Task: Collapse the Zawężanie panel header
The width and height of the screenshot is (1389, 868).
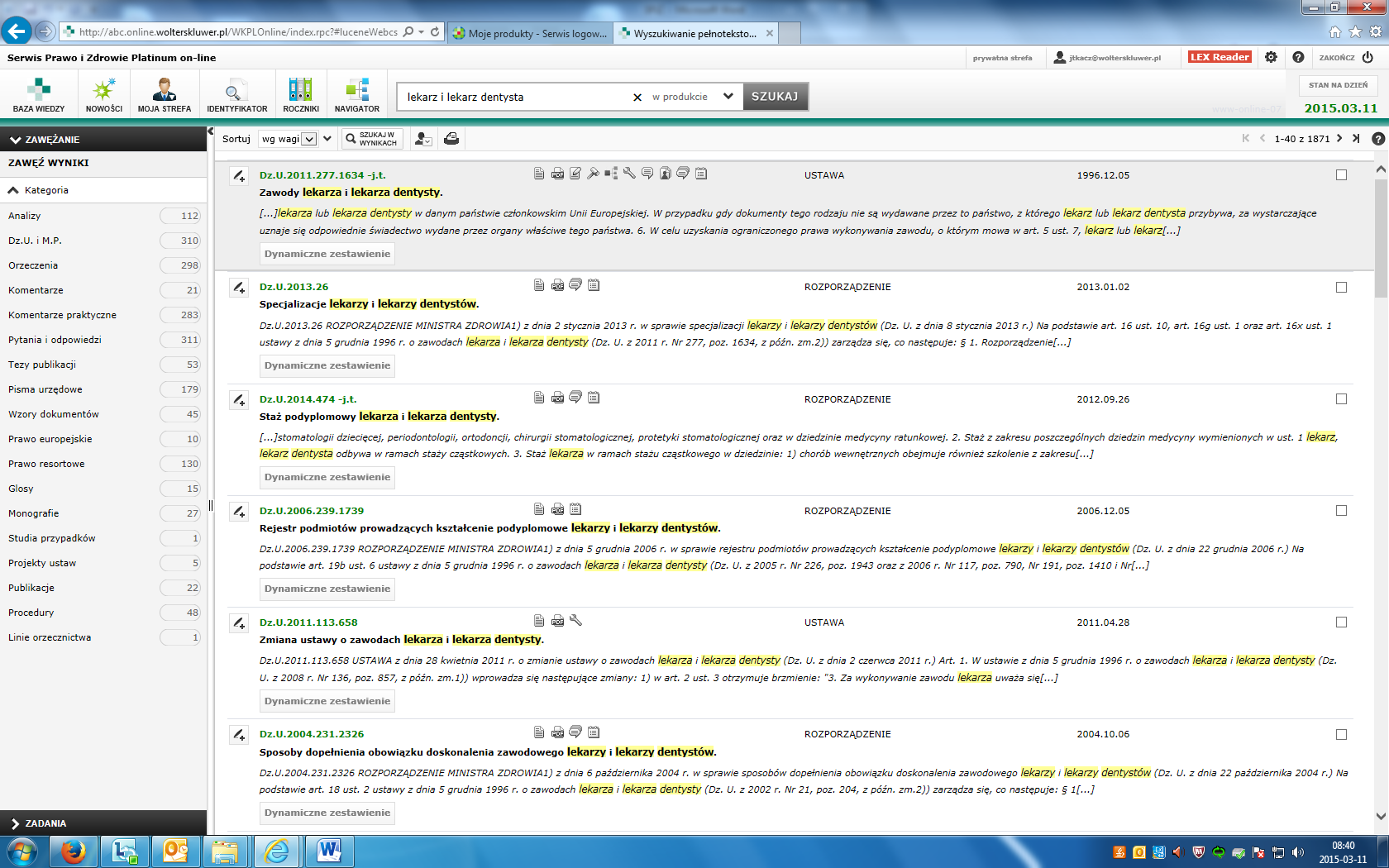Action: tap(103, 139)
